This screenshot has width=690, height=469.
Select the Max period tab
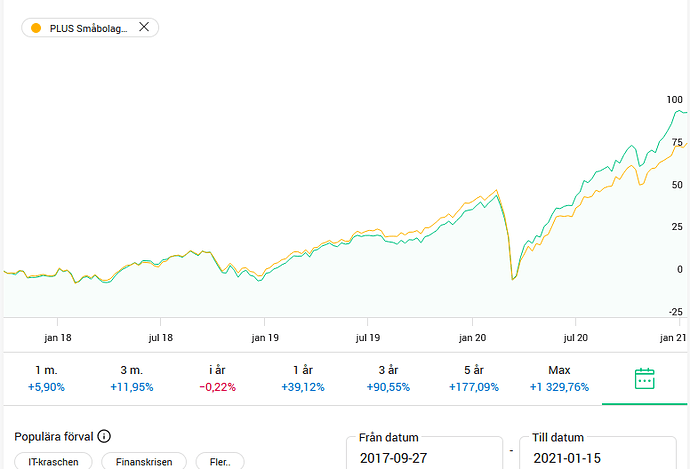[x=559, y=378]
